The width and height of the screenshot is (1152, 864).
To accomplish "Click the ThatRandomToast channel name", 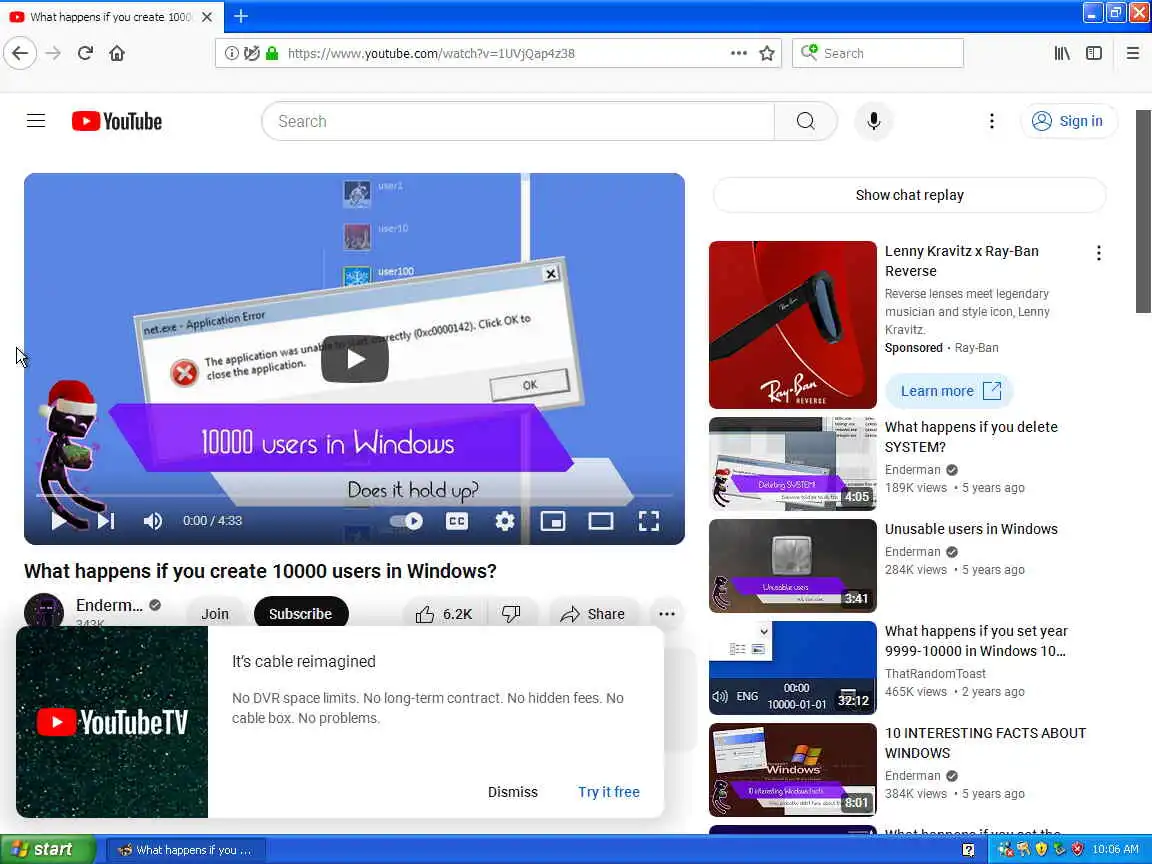I will coord(935,674).
